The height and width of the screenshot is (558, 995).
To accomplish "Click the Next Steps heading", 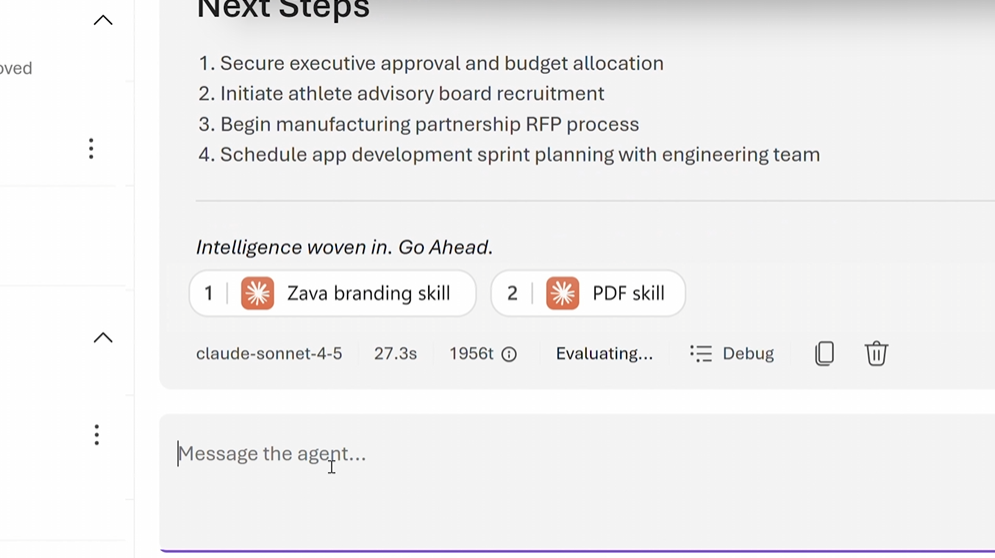I will pos(283,10).
